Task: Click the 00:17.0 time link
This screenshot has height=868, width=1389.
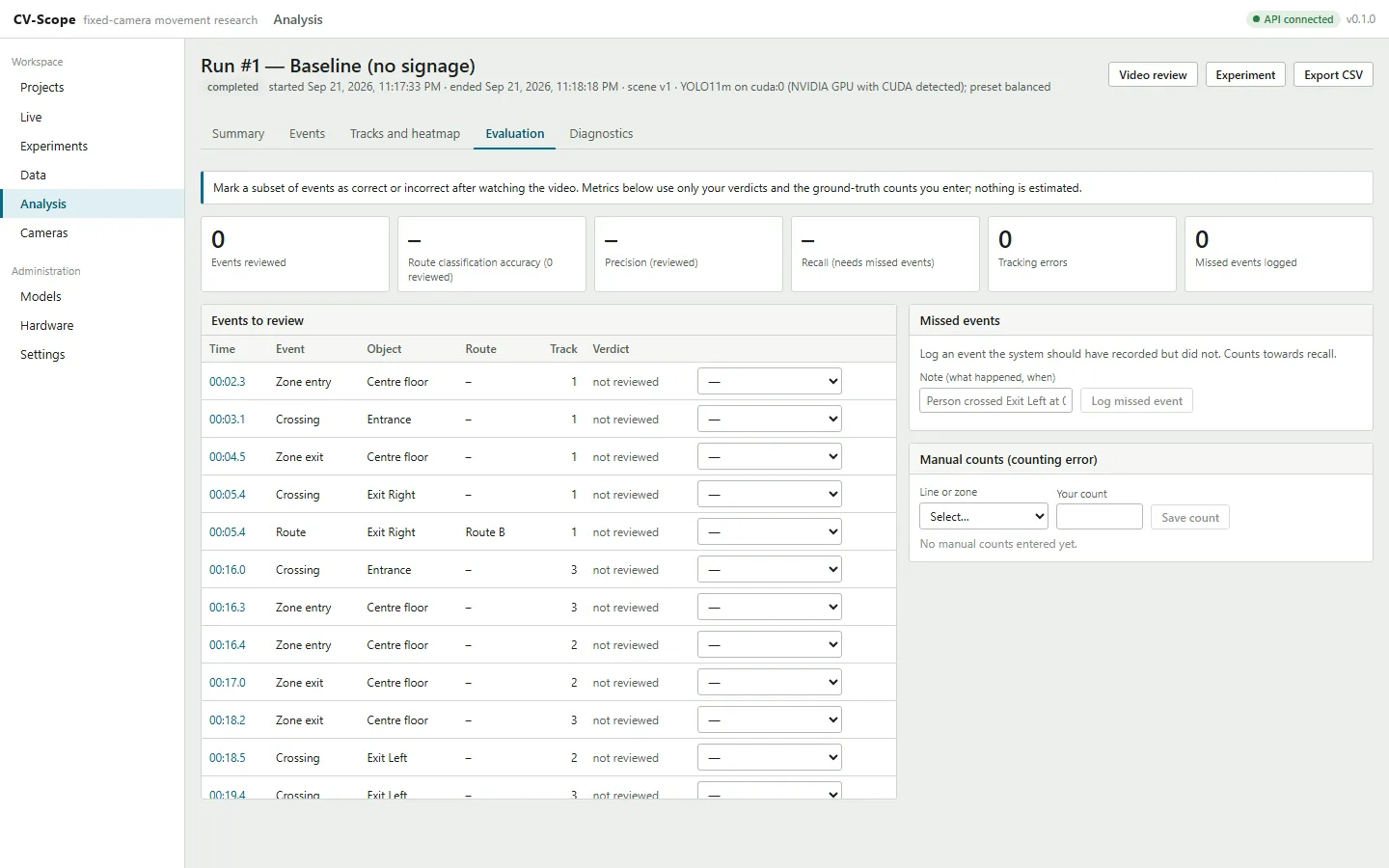Action: [228, 683]
